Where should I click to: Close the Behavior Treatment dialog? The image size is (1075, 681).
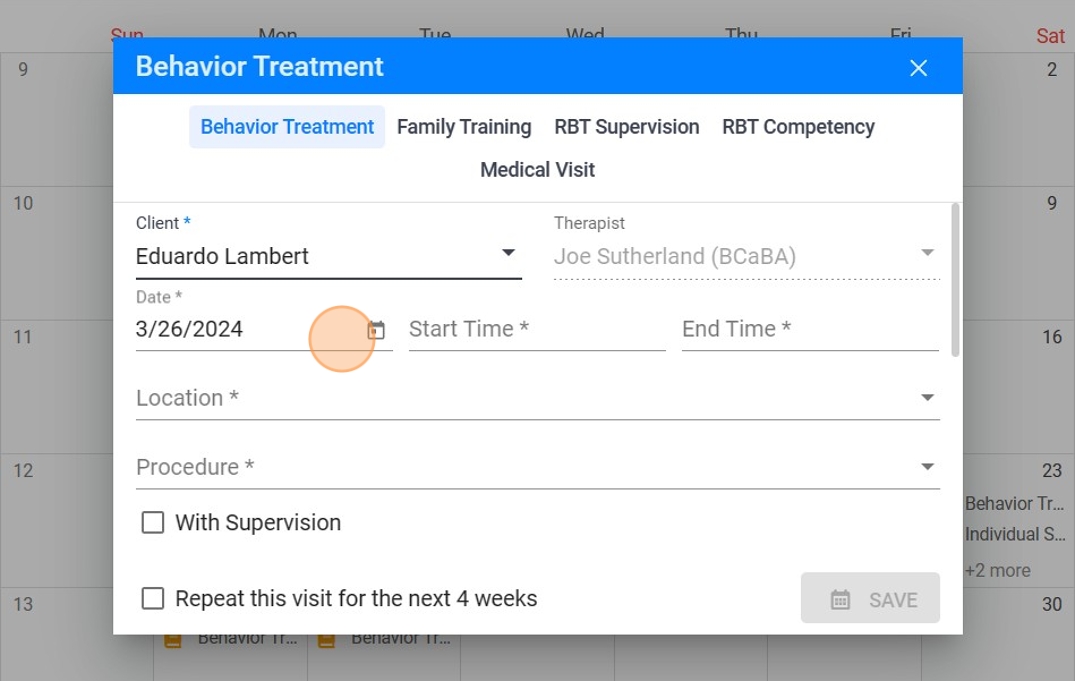pos(918,68)
